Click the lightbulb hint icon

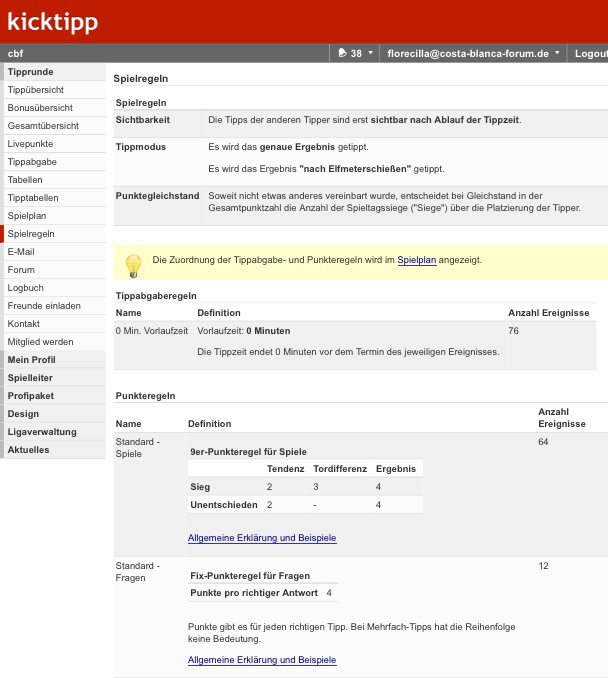pos(132,264)
